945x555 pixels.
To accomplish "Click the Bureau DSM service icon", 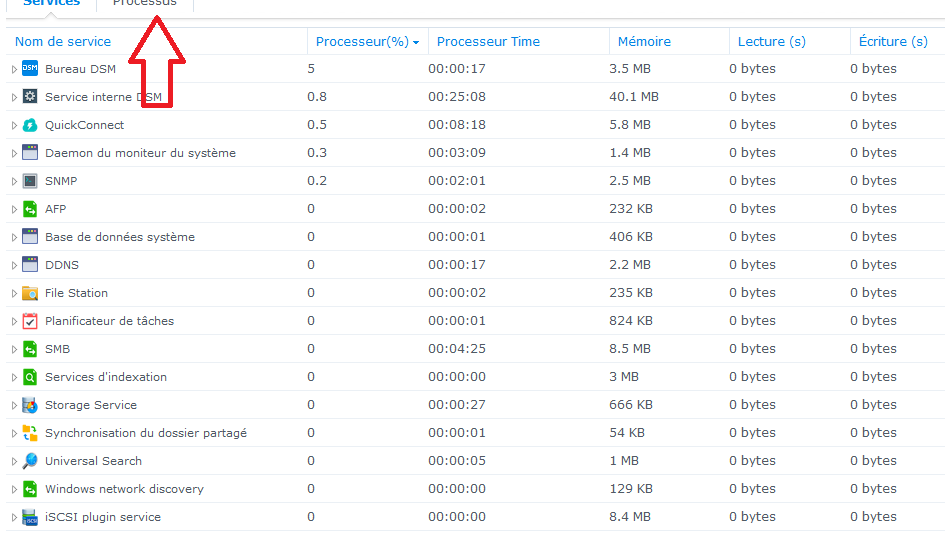I will pyautogui.click(x=30, y=69).
